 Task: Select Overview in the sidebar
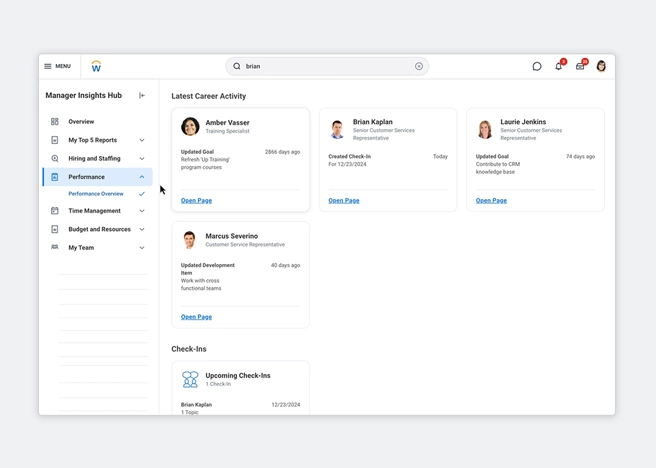coord(81,122)
